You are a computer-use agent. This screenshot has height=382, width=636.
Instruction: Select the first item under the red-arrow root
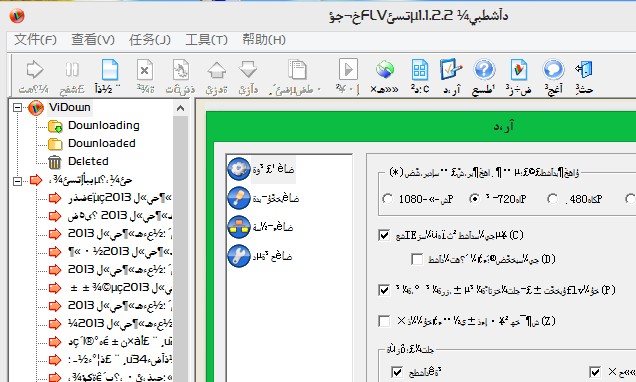120,198
